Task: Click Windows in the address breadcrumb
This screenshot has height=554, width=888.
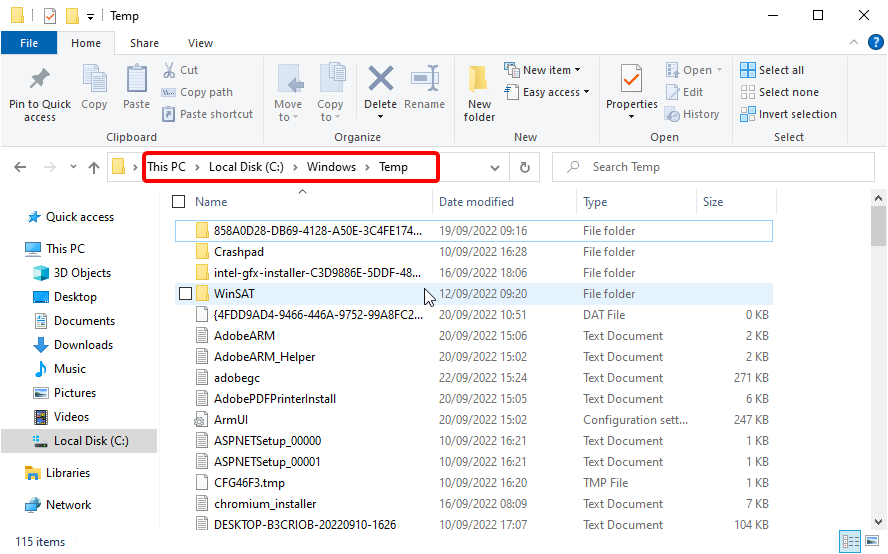Action: coord(331,167)
